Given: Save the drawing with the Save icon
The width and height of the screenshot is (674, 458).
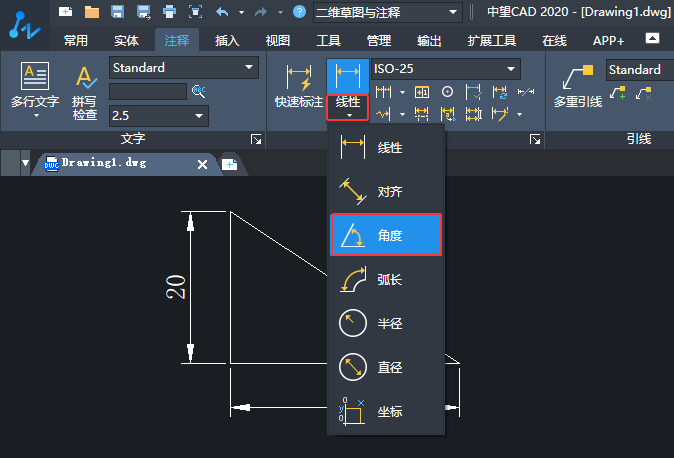Looking at the screenshot, I should (x=117, y=12).
